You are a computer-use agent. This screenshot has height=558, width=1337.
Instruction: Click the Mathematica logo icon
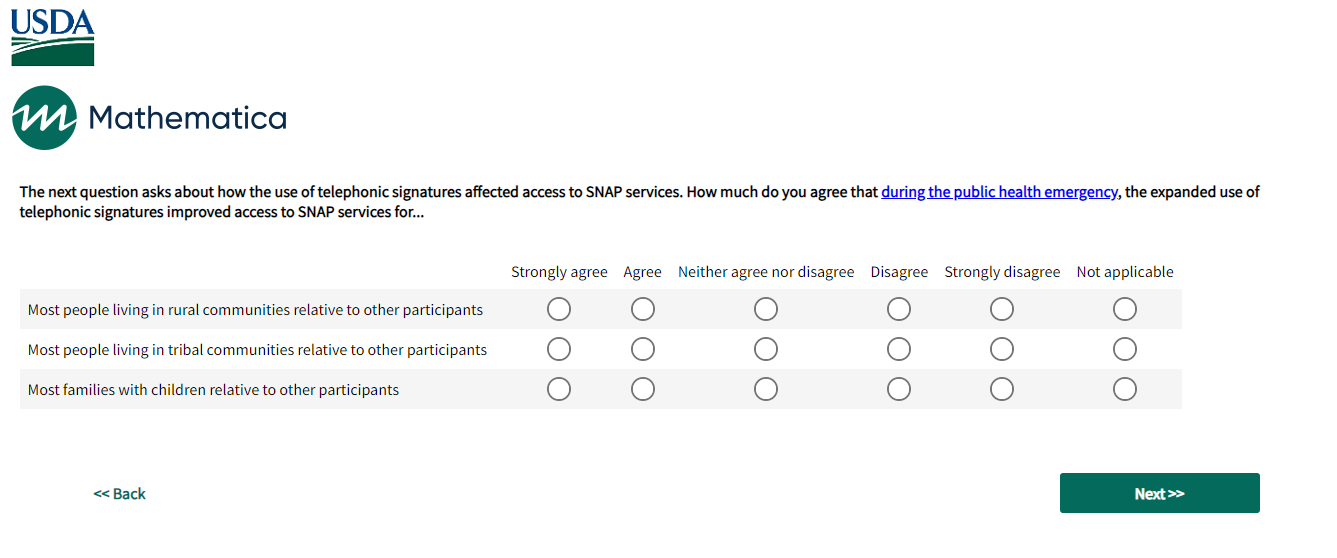44,118
